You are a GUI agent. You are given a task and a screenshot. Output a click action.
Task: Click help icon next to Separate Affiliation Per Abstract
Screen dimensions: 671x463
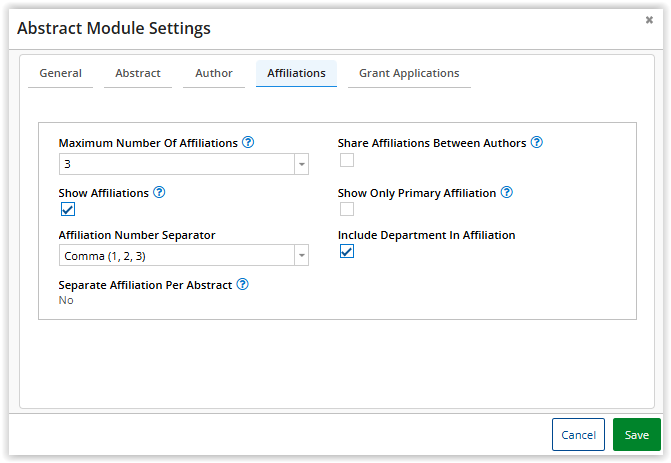click(x=243, y=285)
